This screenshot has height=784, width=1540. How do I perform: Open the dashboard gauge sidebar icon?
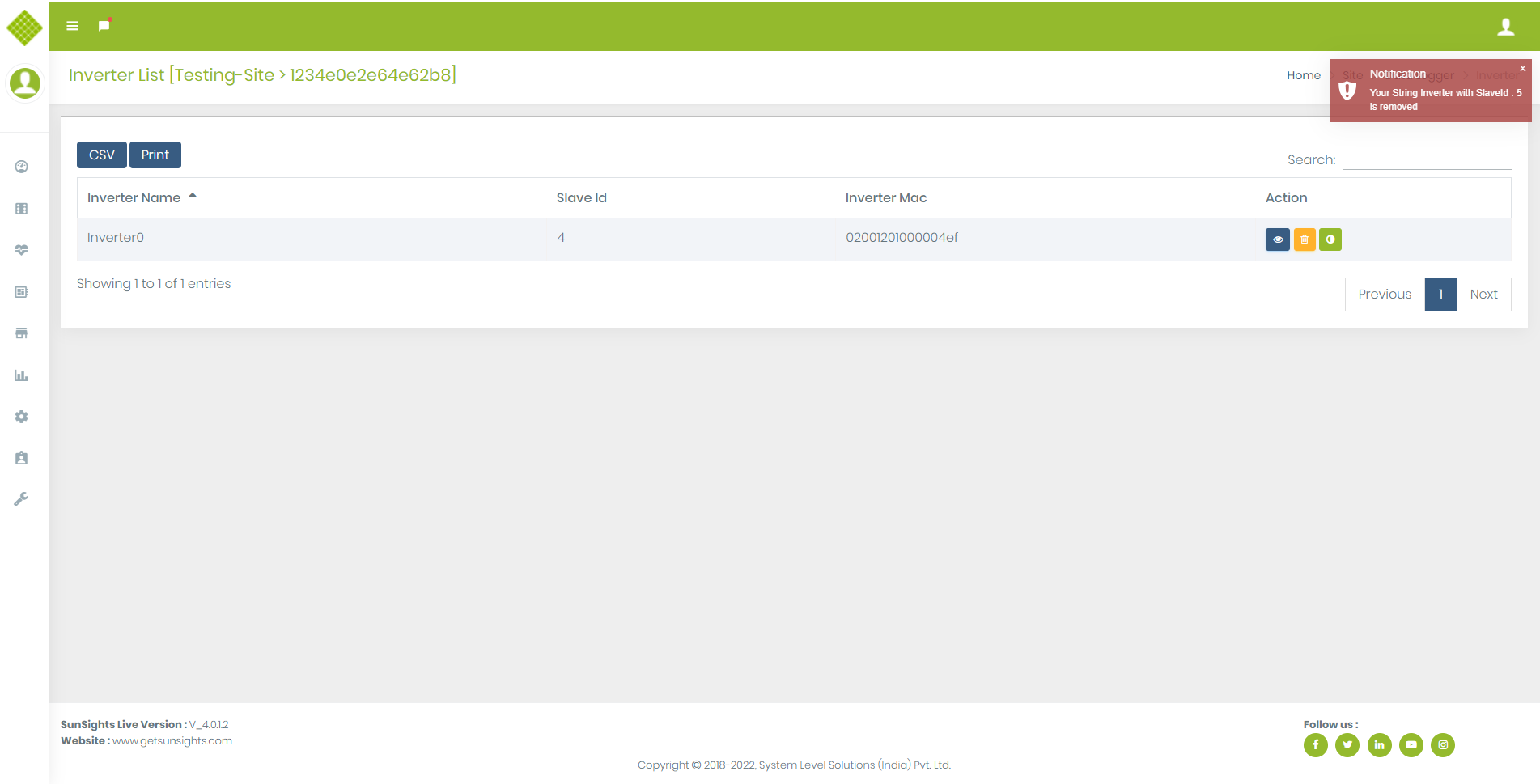(22, 167)
